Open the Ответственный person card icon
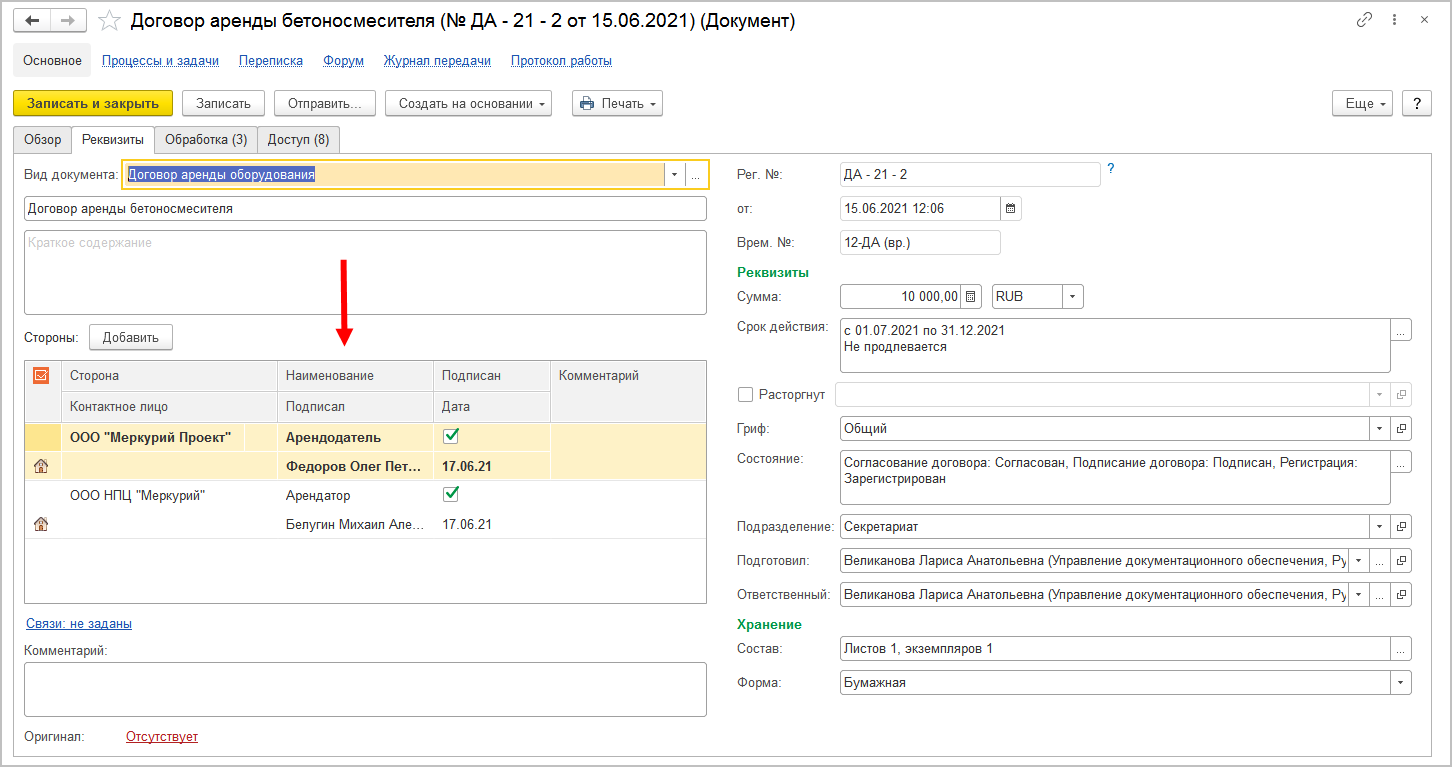 click(1401, 595)
